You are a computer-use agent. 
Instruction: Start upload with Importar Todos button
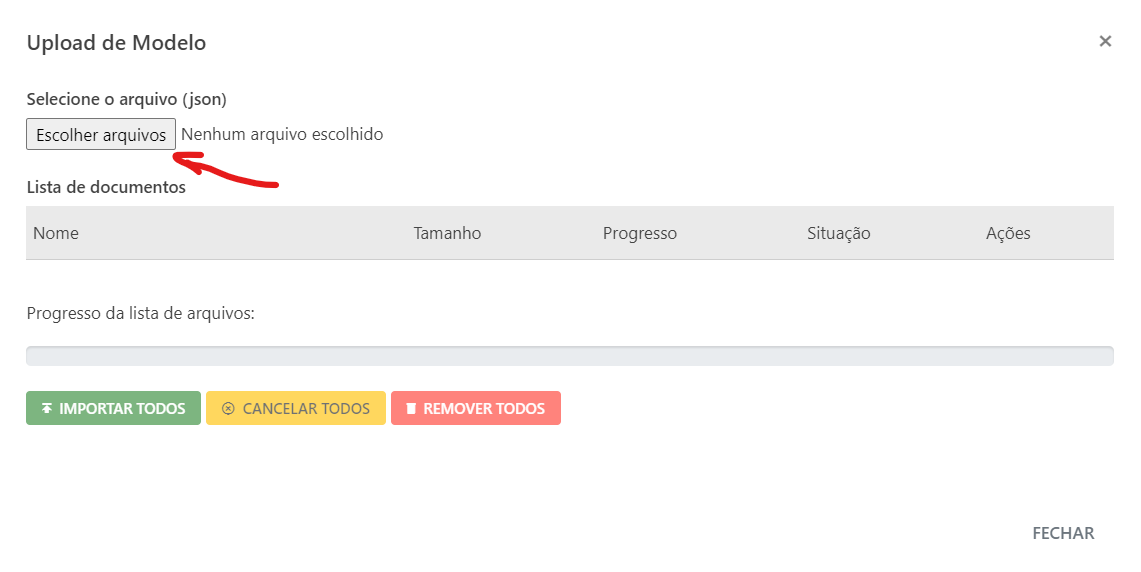[114, 408]
